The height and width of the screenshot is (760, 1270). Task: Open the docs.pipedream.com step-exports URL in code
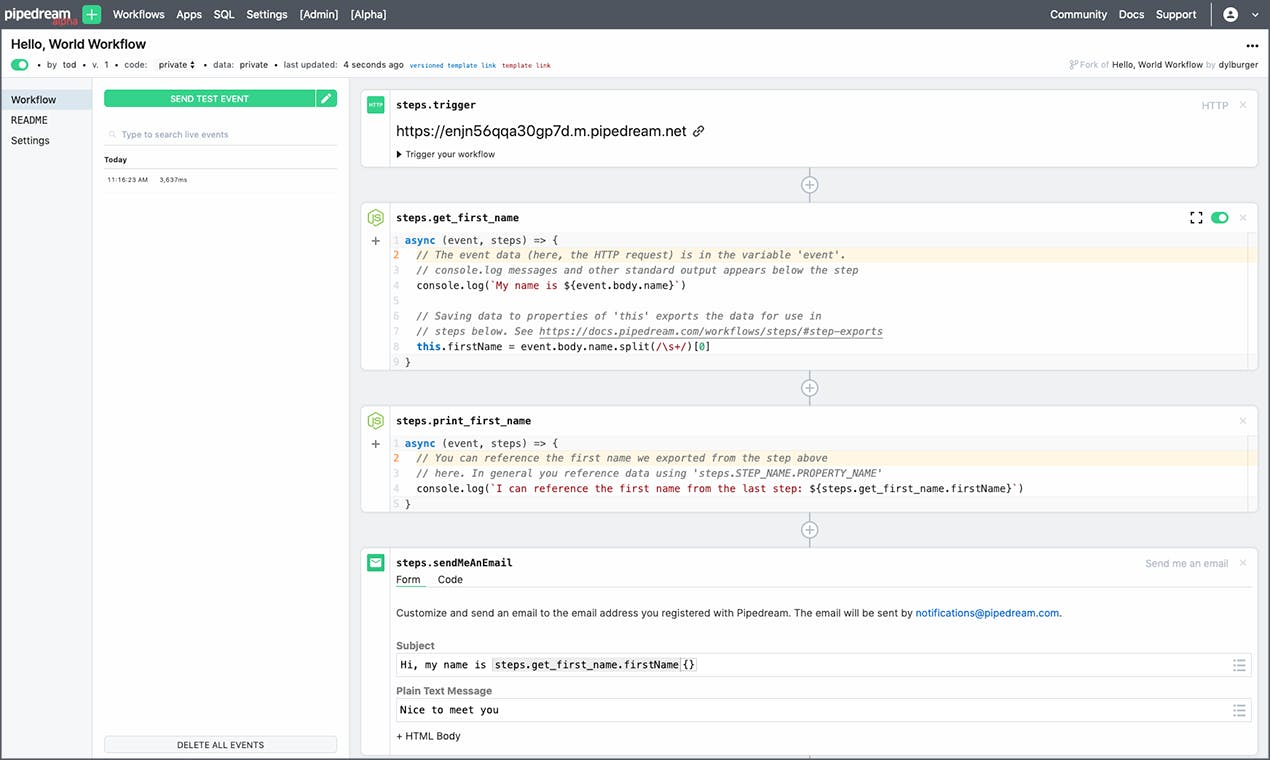coord(711,331)
